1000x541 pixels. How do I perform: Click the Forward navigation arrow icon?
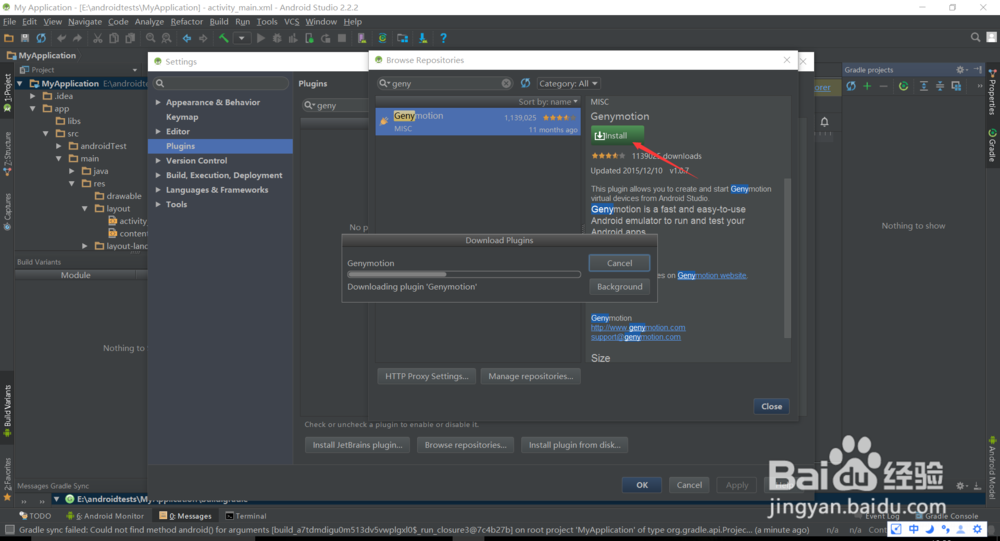(203, 38)
